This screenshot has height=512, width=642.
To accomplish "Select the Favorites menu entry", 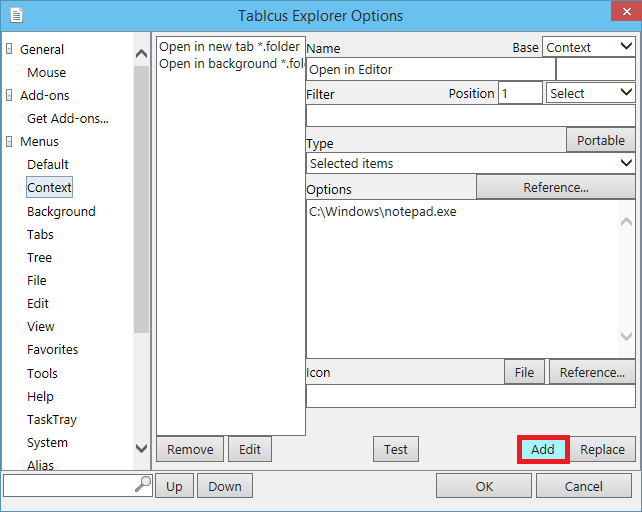I will 52,349.
